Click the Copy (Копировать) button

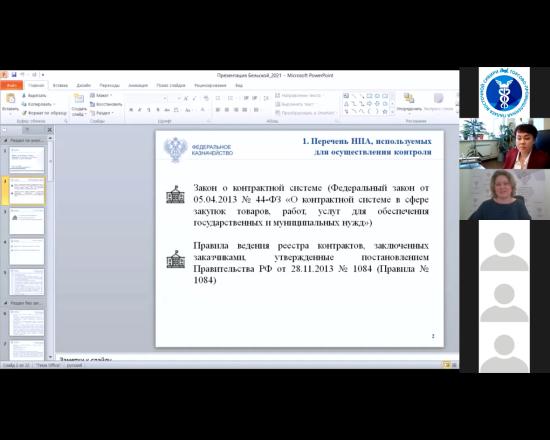tap(38, 104)
